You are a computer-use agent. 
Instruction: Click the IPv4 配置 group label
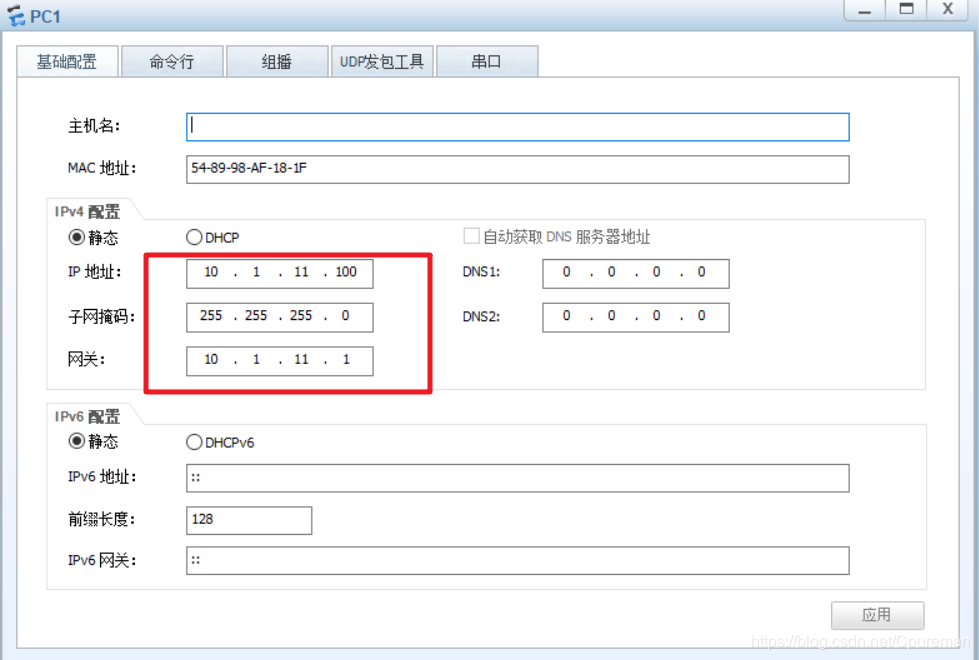tap(87, 212)
